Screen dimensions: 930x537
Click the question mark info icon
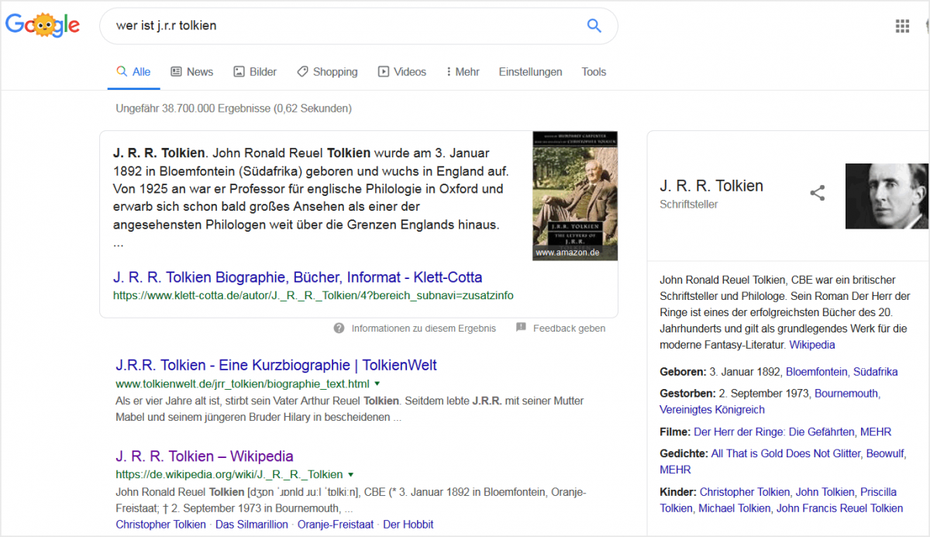point(339,328)
